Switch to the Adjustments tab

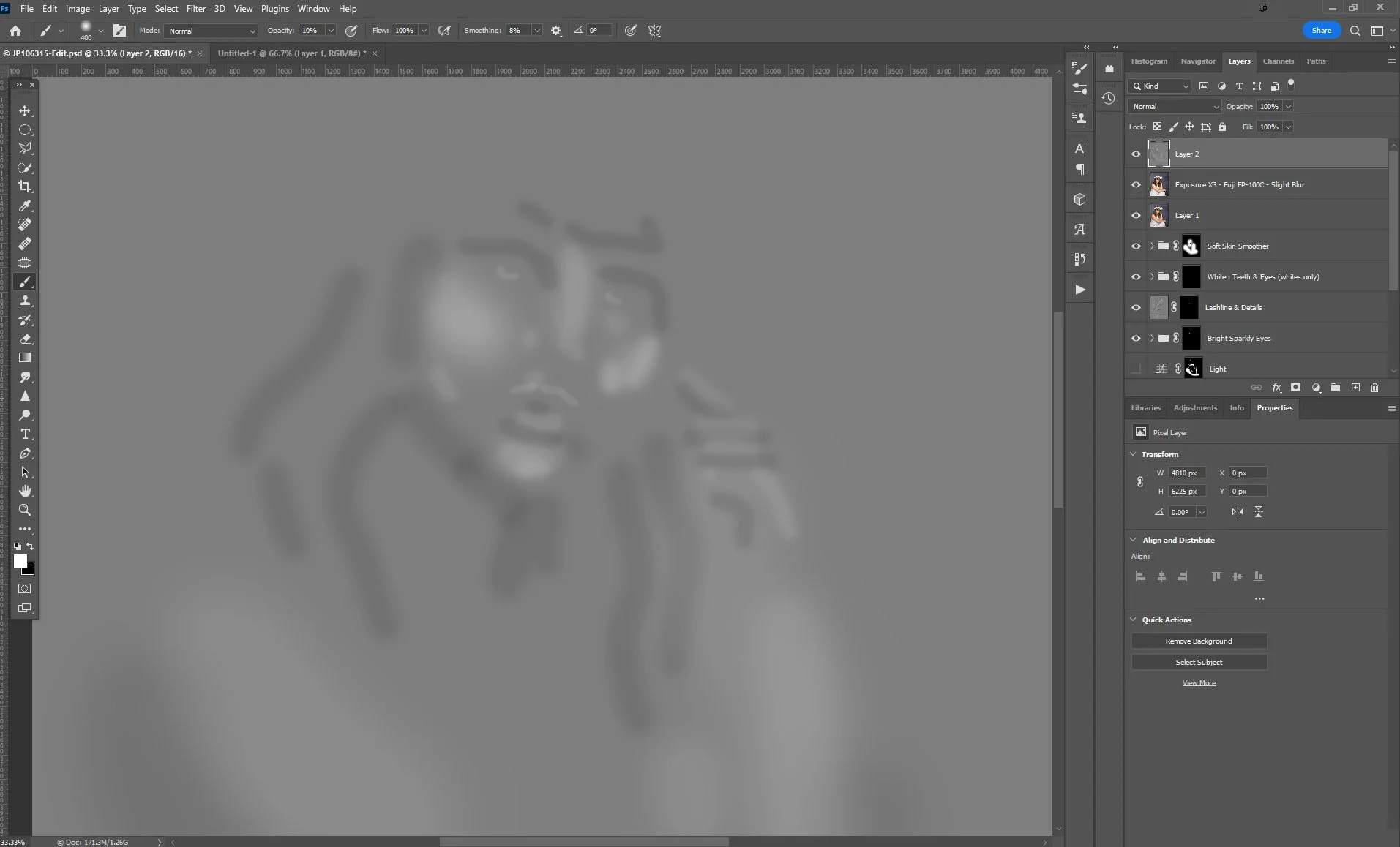tap(1195, 408)
